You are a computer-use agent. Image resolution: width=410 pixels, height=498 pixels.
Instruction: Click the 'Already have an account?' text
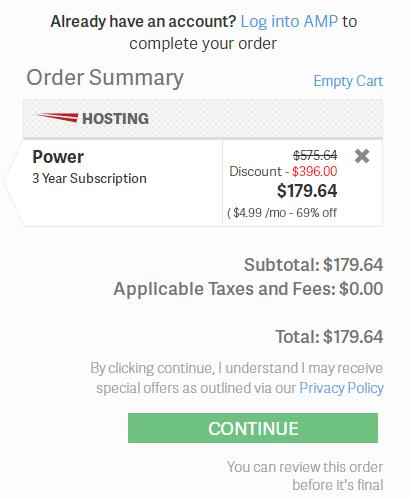[143, 22]
